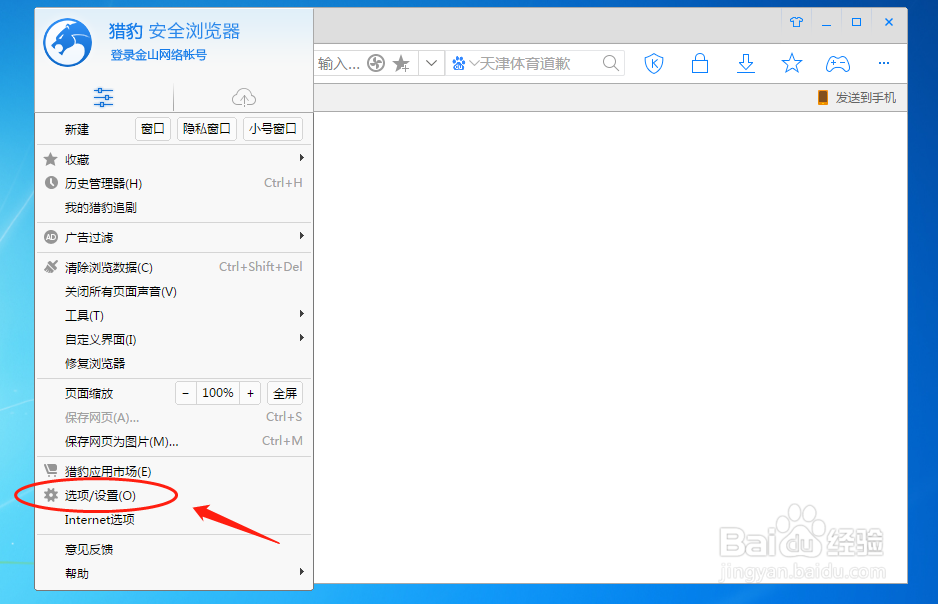Viewport: 938px width, 604px height.
Task: Open a new 隐私窗口 private window
Action: [206, 129]
